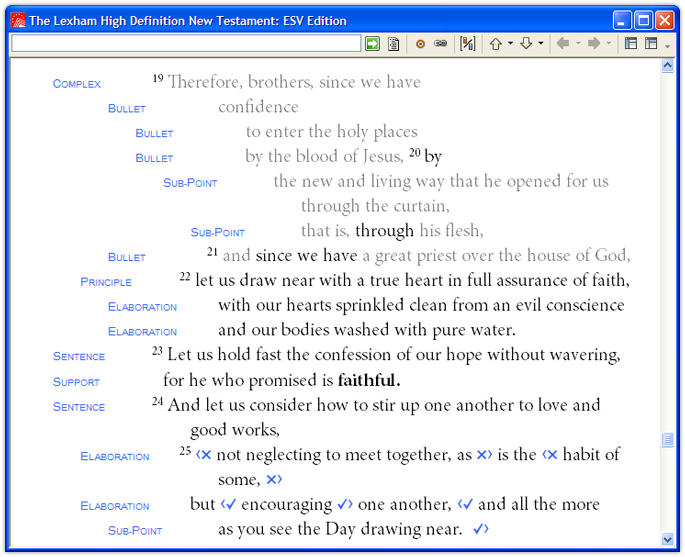Click the bold word faithful
The height and width of the screenshot is (557, 685).
coord(369,380)
